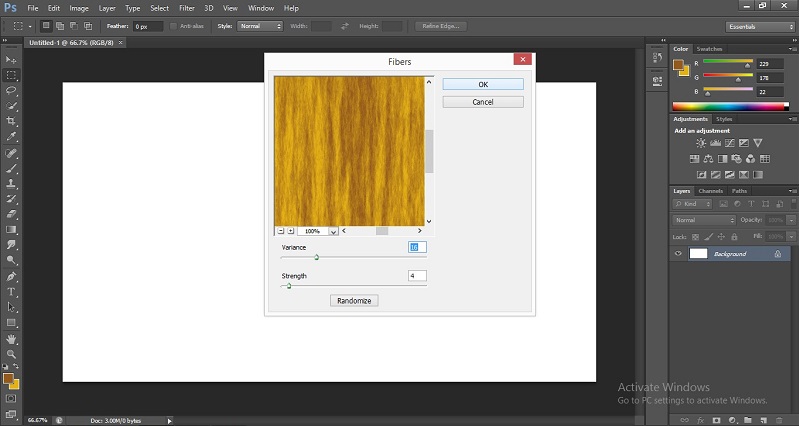The width and height of the screenshot is (799, 426).
Task: Select the Crop tool
Action: click(x=12, y=120)
